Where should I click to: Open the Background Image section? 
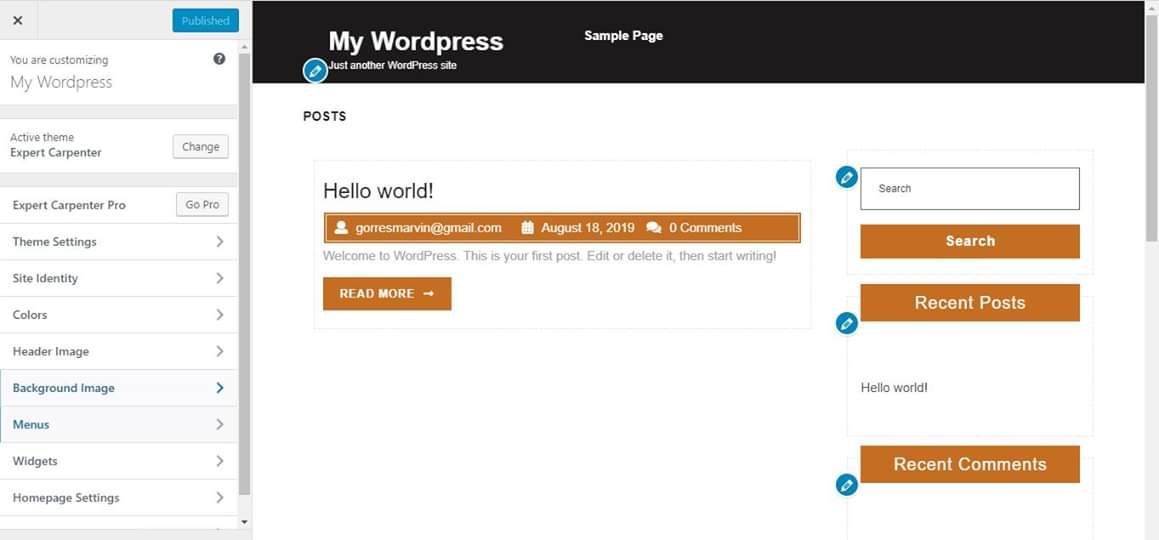[x=118, y=388]
